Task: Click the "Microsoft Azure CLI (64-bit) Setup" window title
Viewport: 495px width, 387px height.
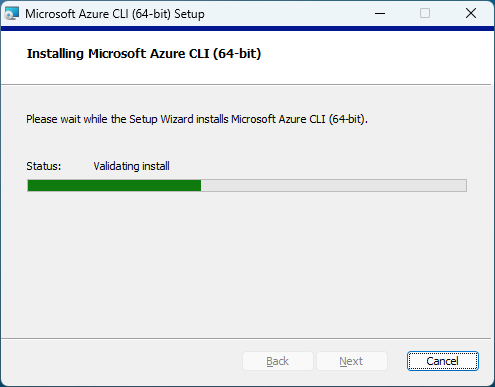Action: click(115, 14)
